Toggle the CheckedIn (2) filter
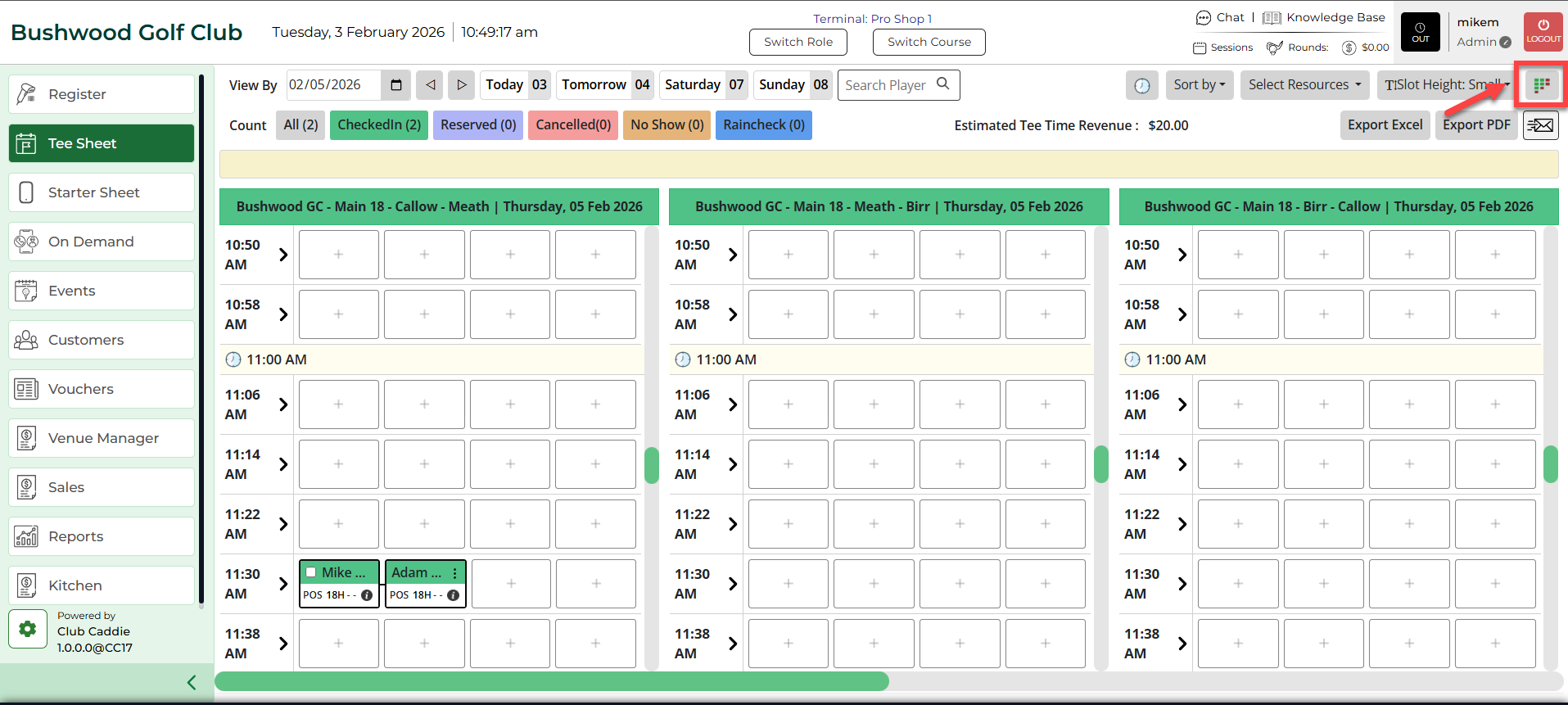Image resolution: width=1568 pixels, height=705 pixels. pos(378,125)
